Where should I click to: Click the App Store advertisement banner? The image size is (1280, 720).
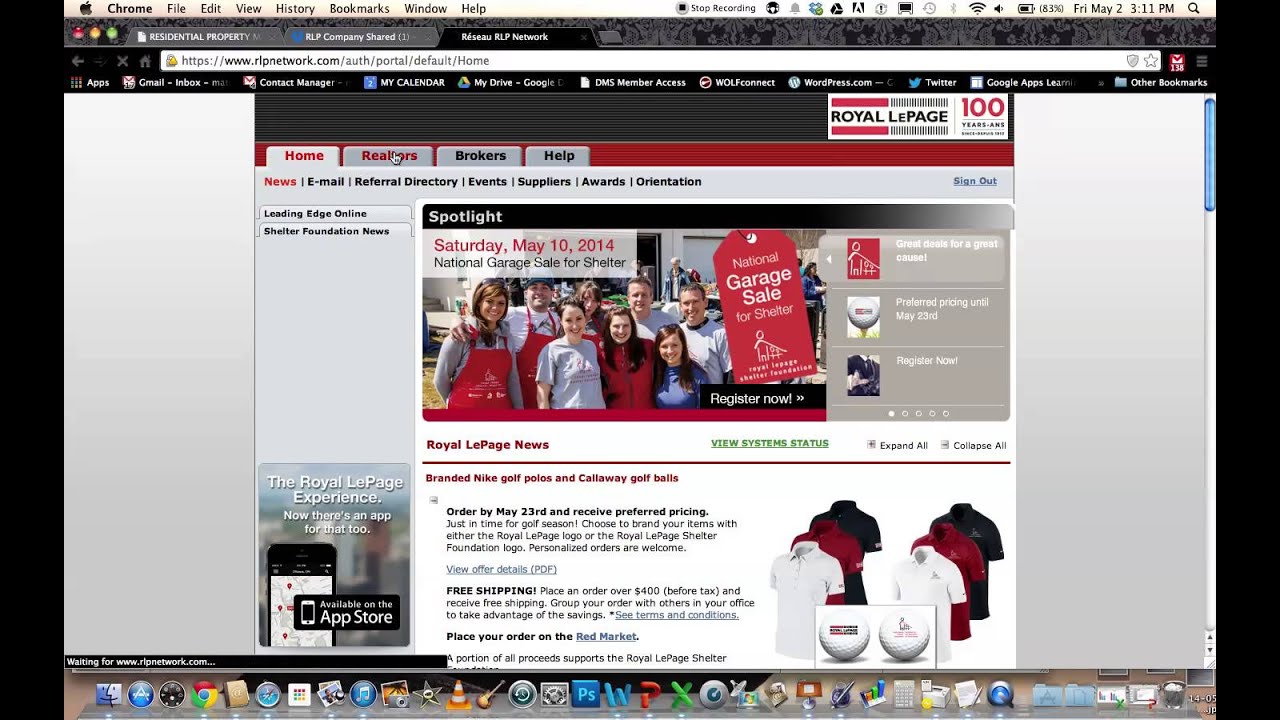334,555
